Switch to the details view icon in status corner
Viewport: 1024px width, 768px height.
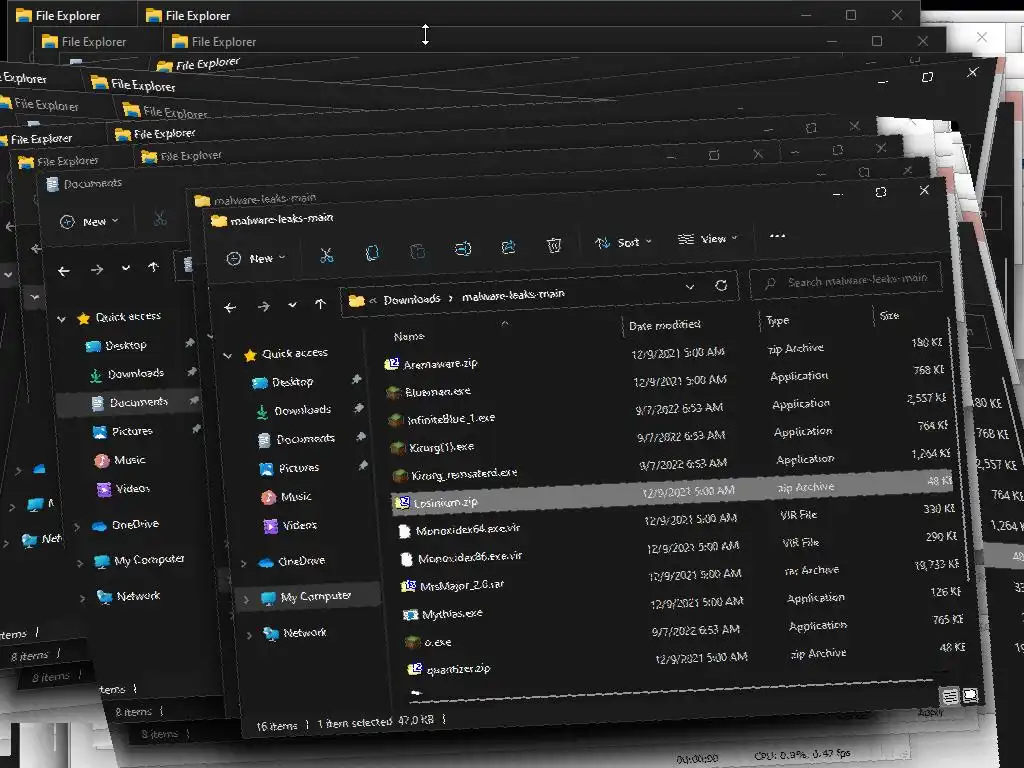950,696
